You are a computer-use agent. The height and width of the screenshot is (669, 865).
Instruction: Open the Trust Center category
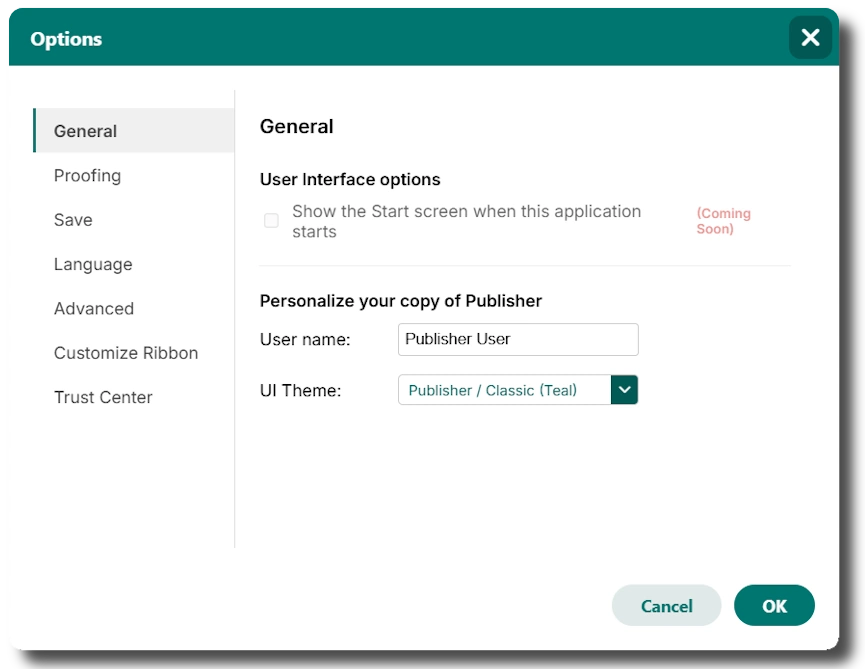(134, 397)
